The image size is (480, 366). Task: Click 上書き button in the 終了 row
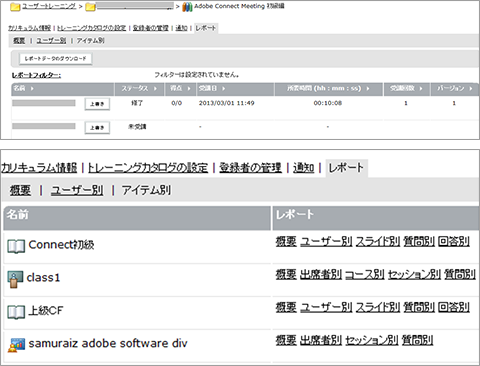[x=97, y=104]
